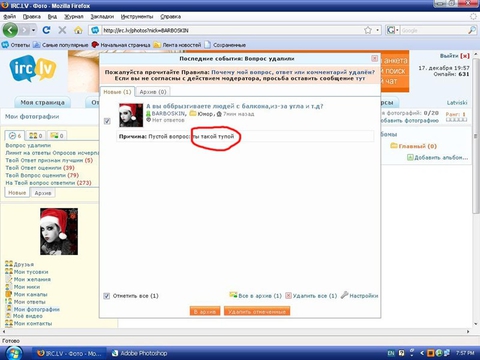Image resolution: width=480 pixels, height=360 pixels.
Task: Open Друзья in the sidebar
Action: [x=20, y=264]
